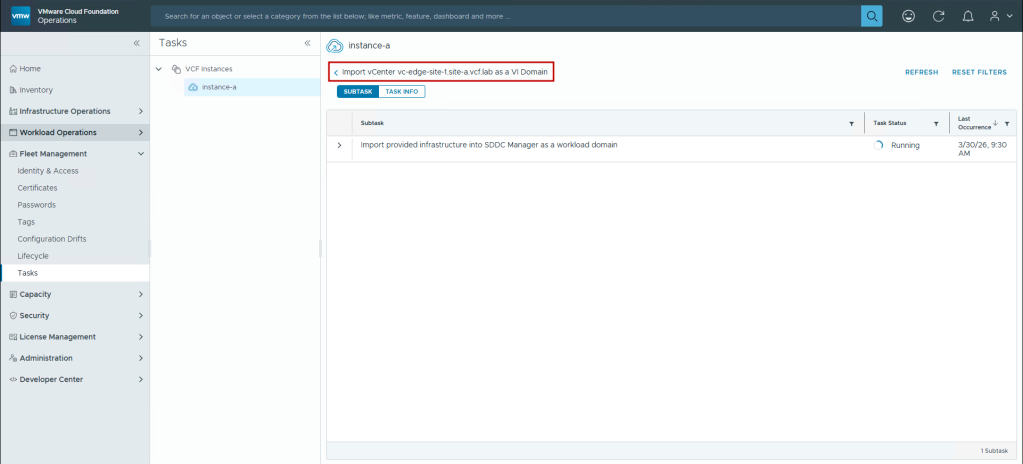This screenshot has width=1023, height=464.
Task: Open Configuration Drifts page
Action: point(52,239)
